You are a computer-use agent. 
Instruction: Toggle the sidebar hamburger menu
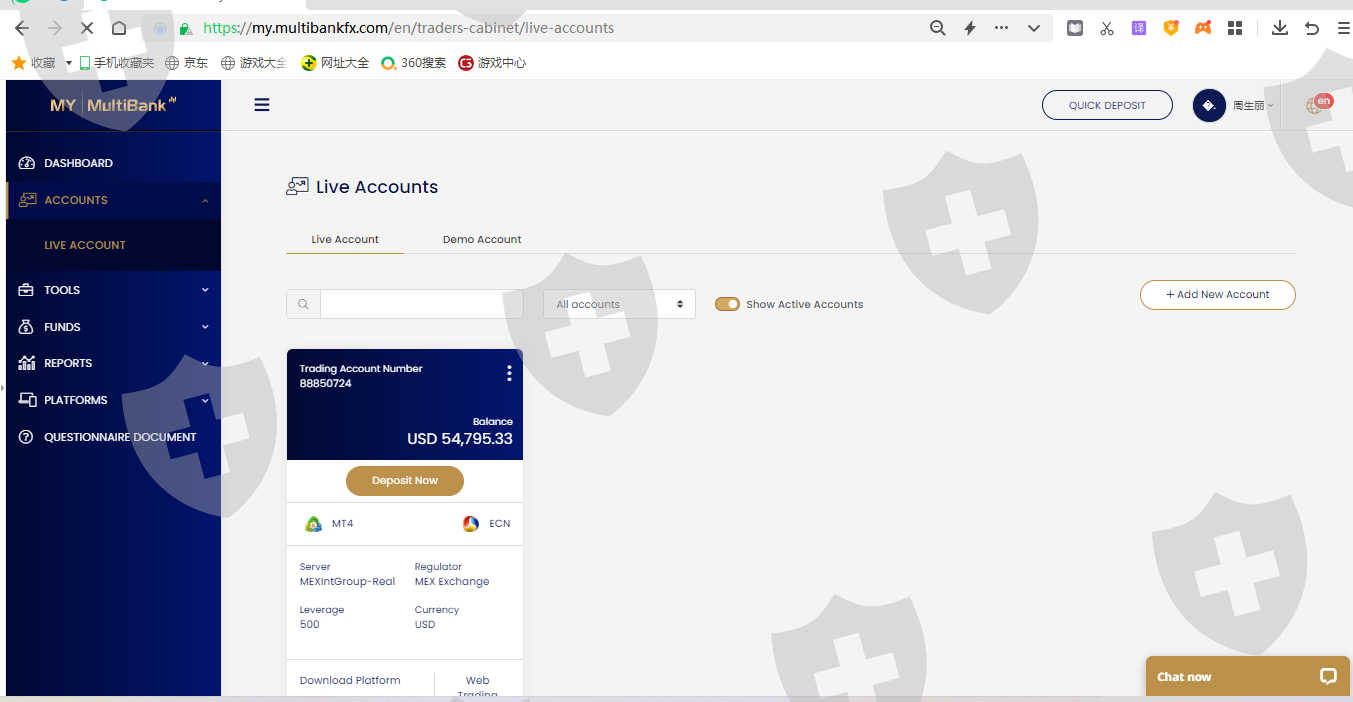point(262,104)
